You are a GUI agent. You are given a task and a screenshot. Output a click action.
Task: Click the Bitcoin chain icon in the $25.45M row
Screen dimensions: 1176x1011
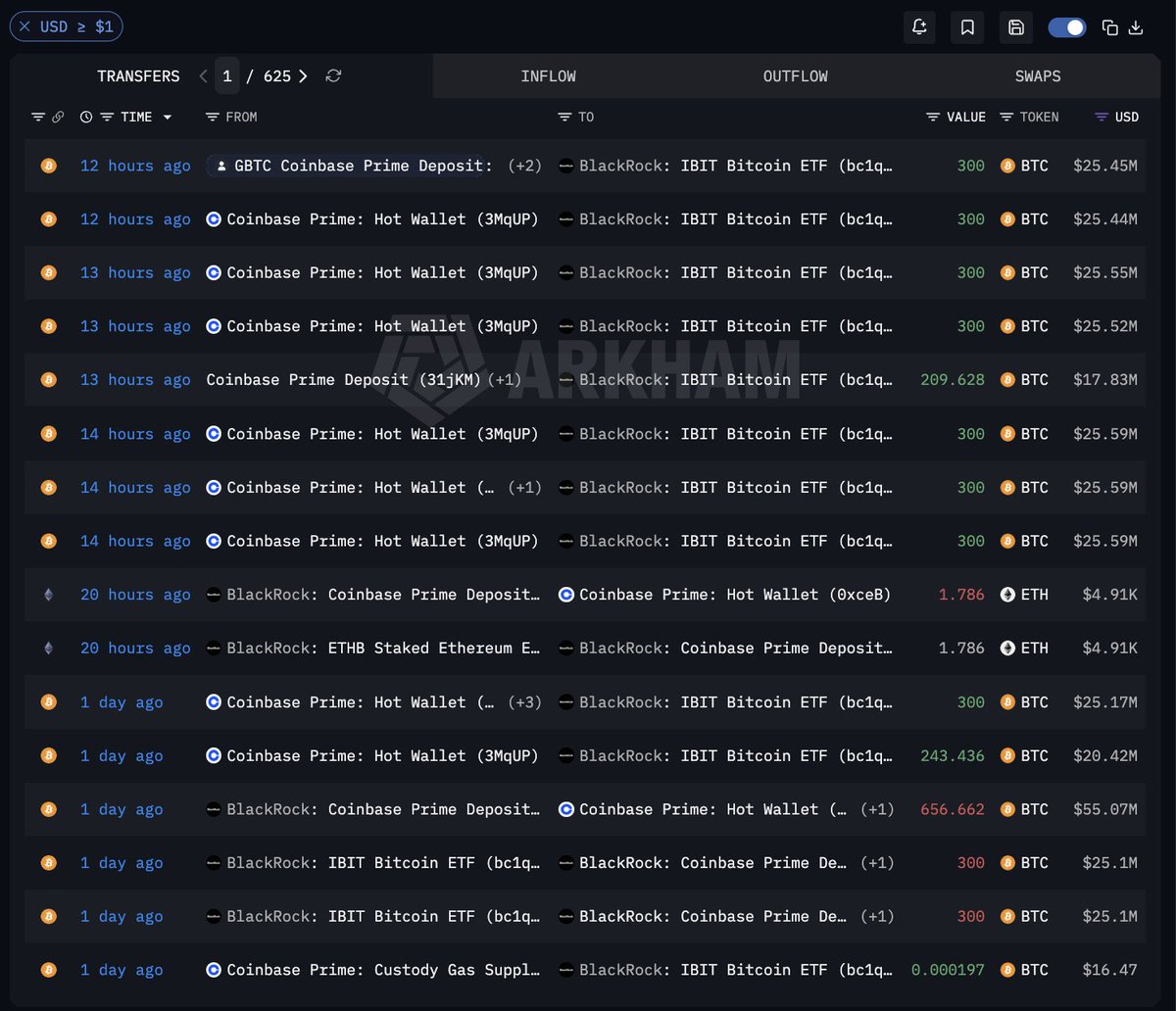[x=48, y=166]
